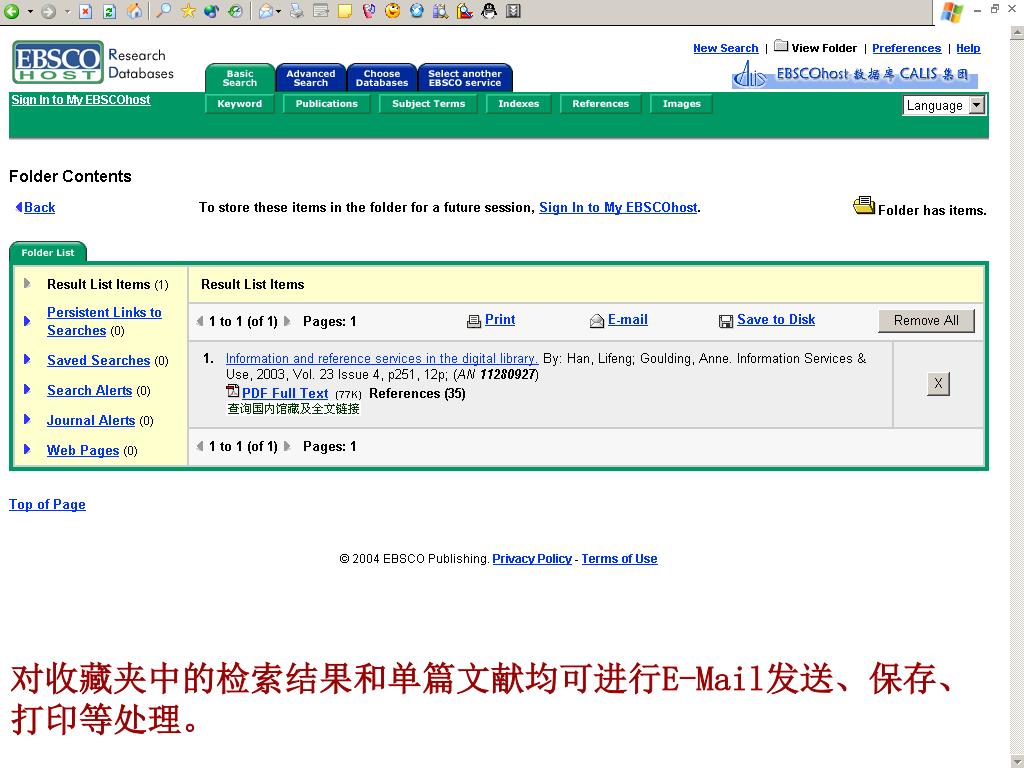Click the Keyword sub-tab
This screenshot has width=1024, height=768.
pos(240,104)
